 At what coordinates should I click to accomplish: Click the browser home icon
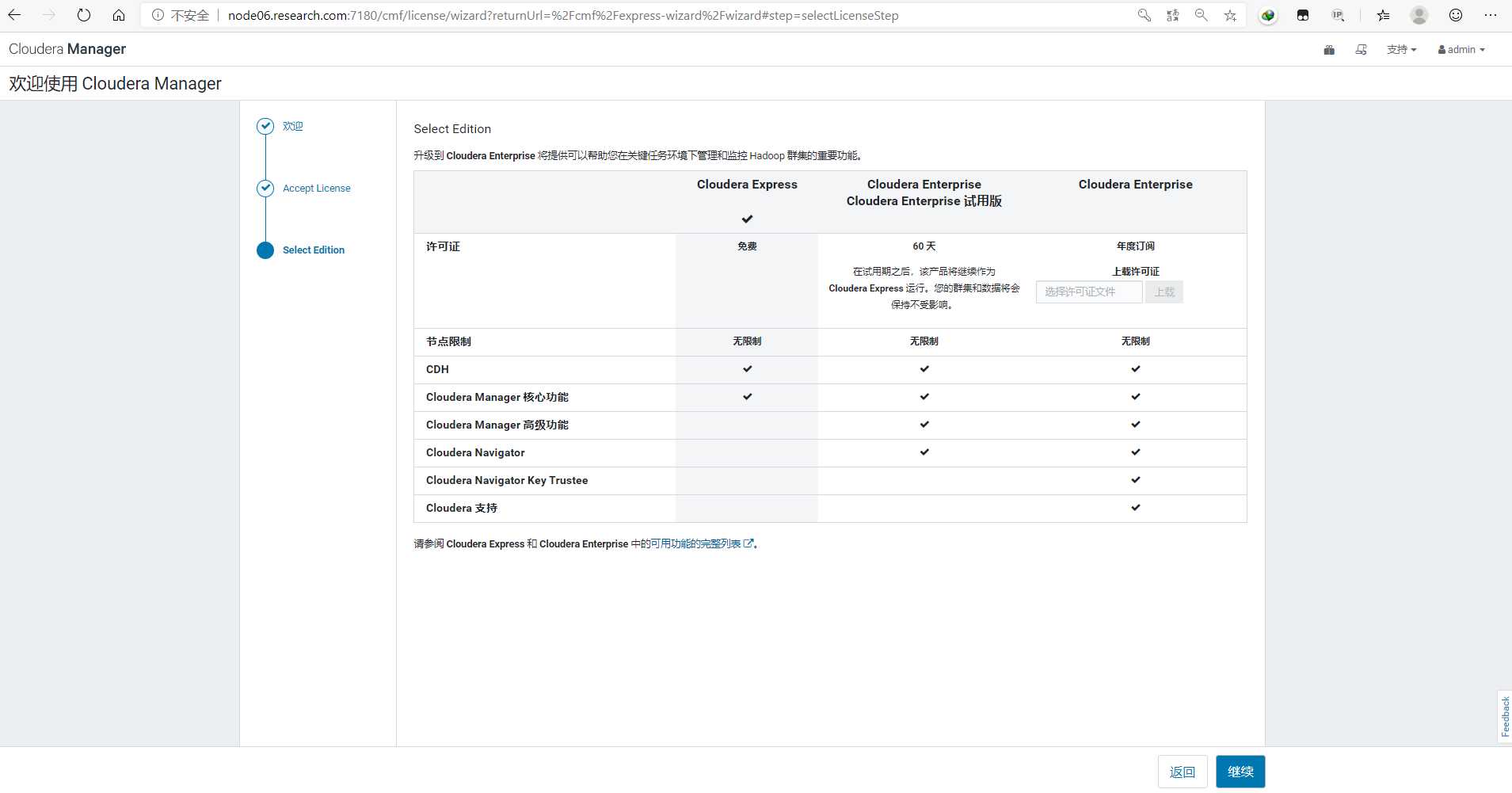[119, 15]
